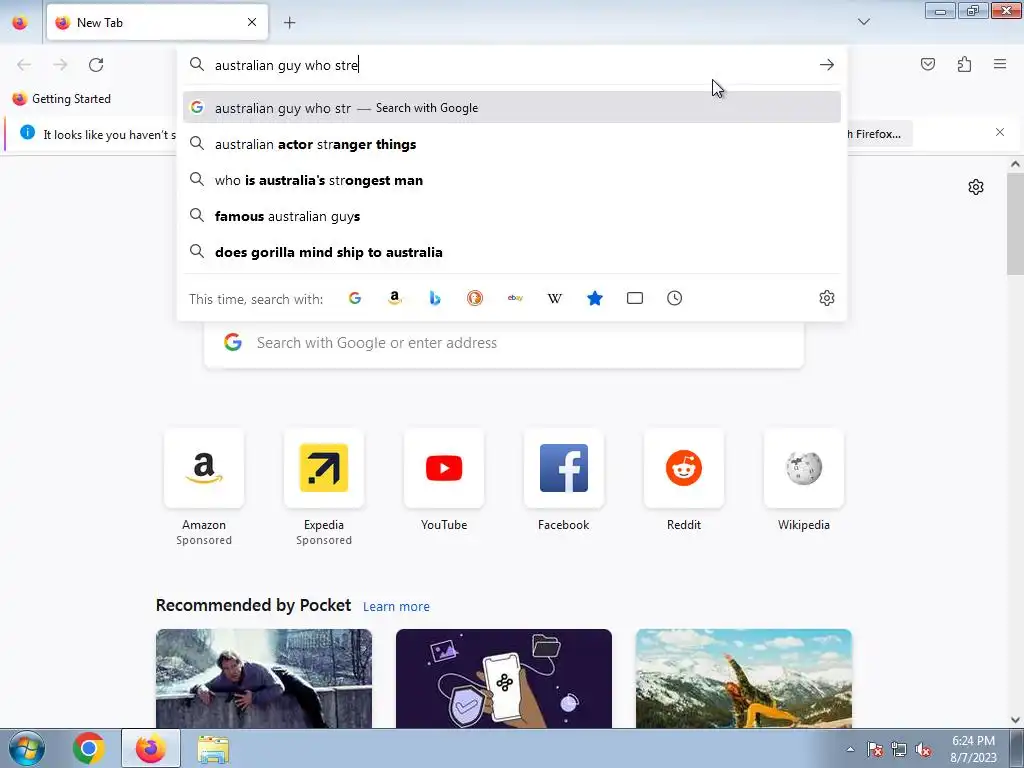Viewport: 1024px width, 768px height.
Task: Open Action Center flag icon in the tray
Action: click(874, 749)
